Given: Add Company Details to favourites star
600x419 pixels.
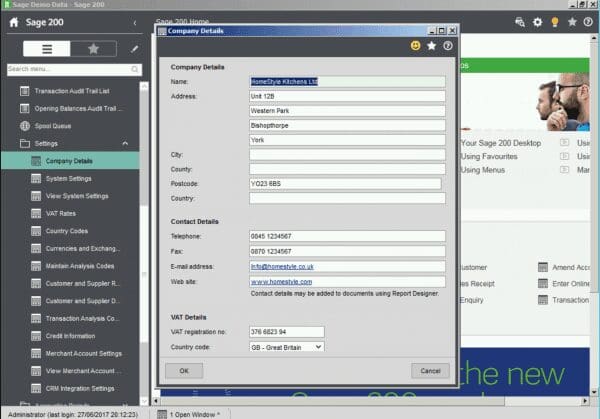Looking at the screenshot, I should (x=432, y=46).
